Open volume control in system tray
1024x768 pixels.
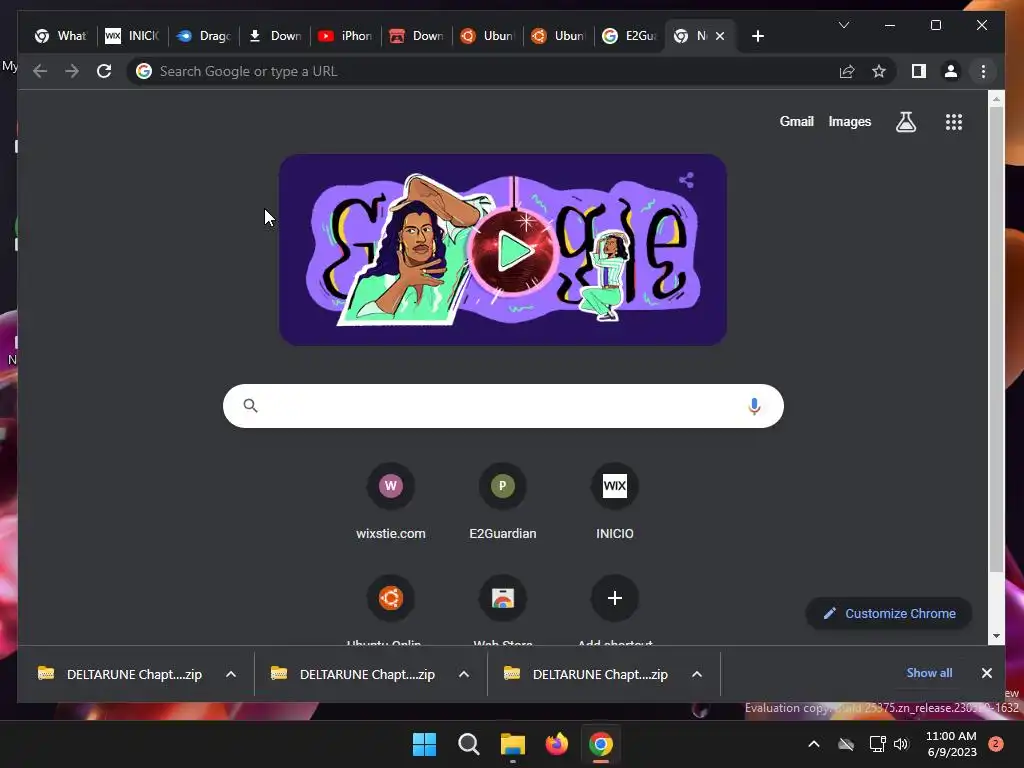point(901,744)
